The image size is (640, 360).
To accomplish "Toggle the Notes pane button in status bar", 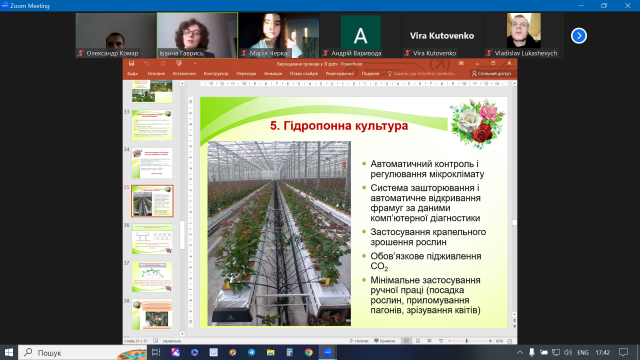I will [359, 341].
